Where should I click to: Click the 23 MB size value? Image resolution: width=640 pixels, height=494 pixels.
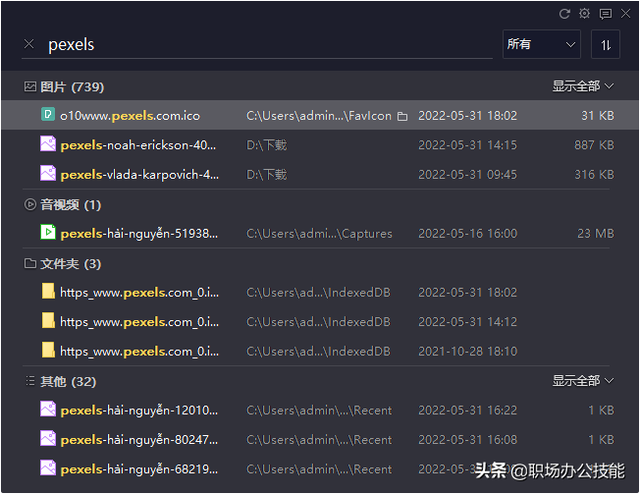596,234
